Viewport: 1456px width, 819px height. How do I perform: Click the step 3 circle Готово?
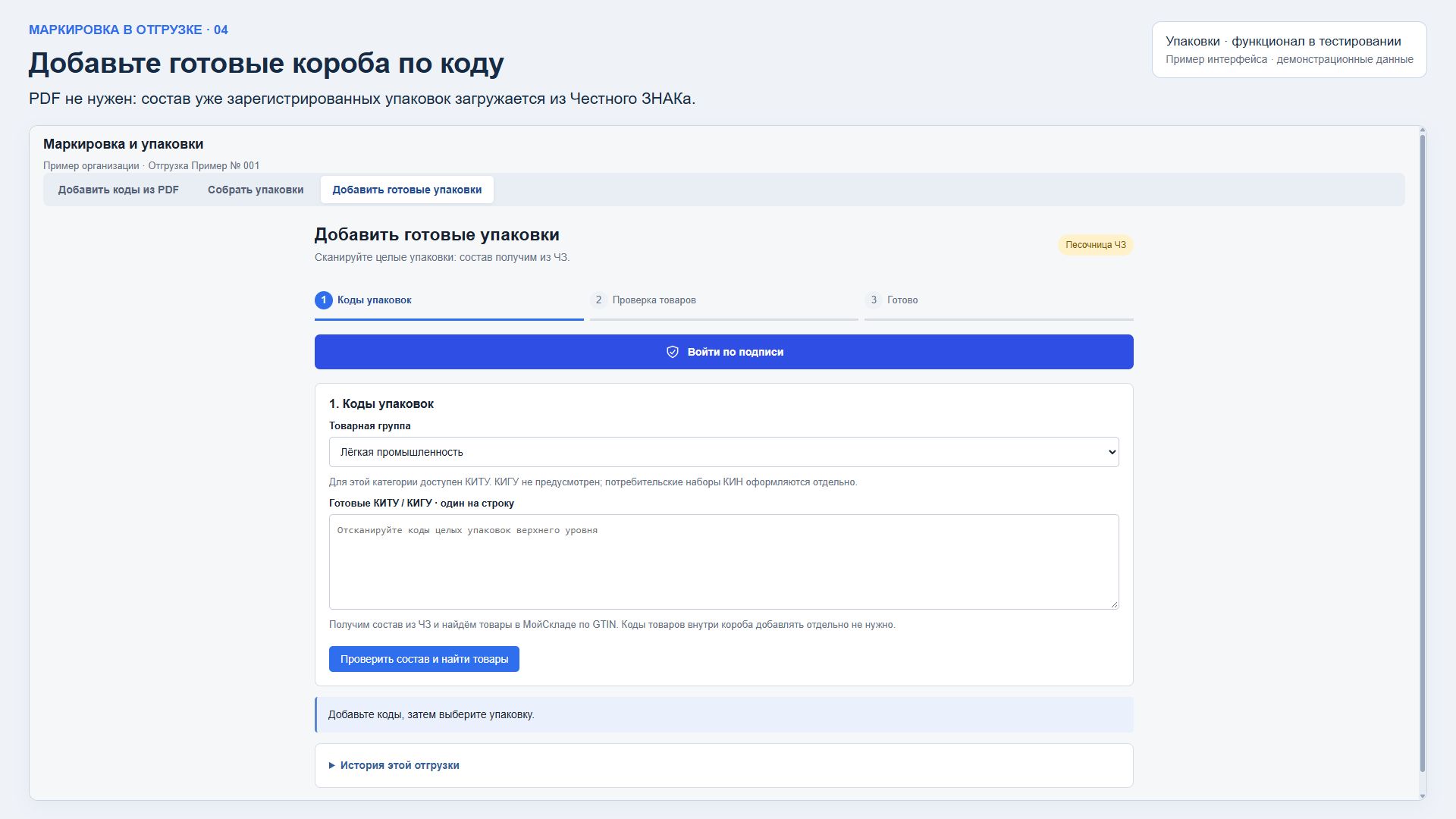pyautogui.click(x=874, y=300)
